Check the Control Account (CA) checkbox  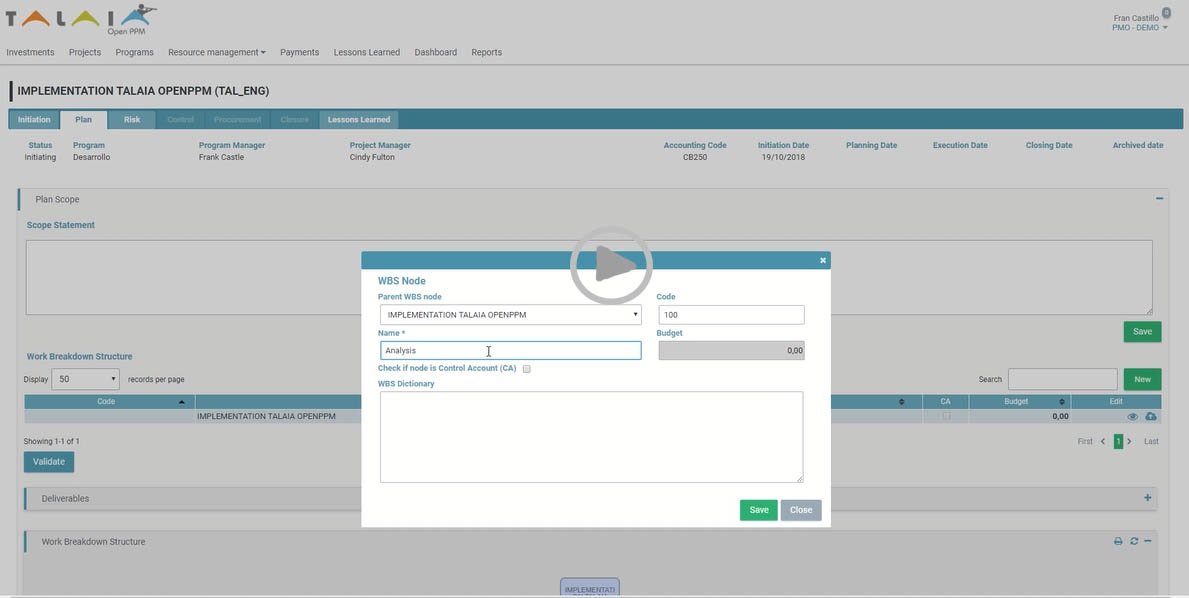527,369
